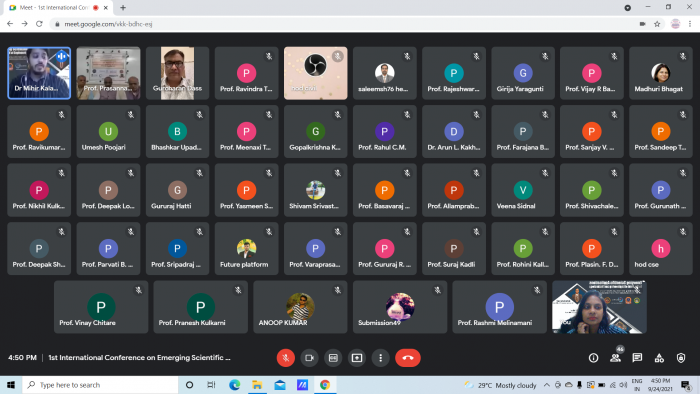The width and height of the screenshot is (700, 394).
Task: Open Chrome's three-dot browser menu
Action: pyautogui.click(x=690, y=24)
